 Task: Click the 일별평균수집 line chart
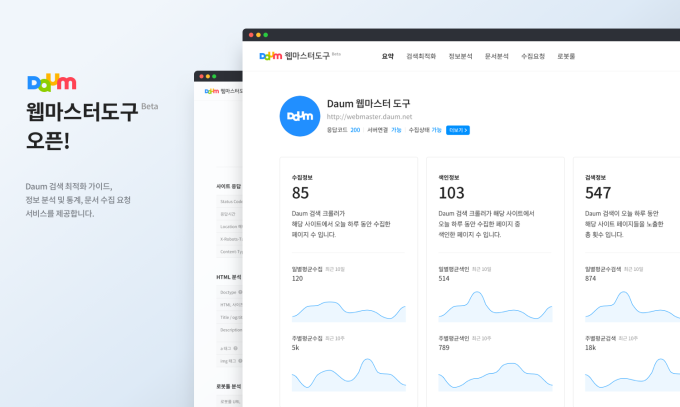(349, 311)
